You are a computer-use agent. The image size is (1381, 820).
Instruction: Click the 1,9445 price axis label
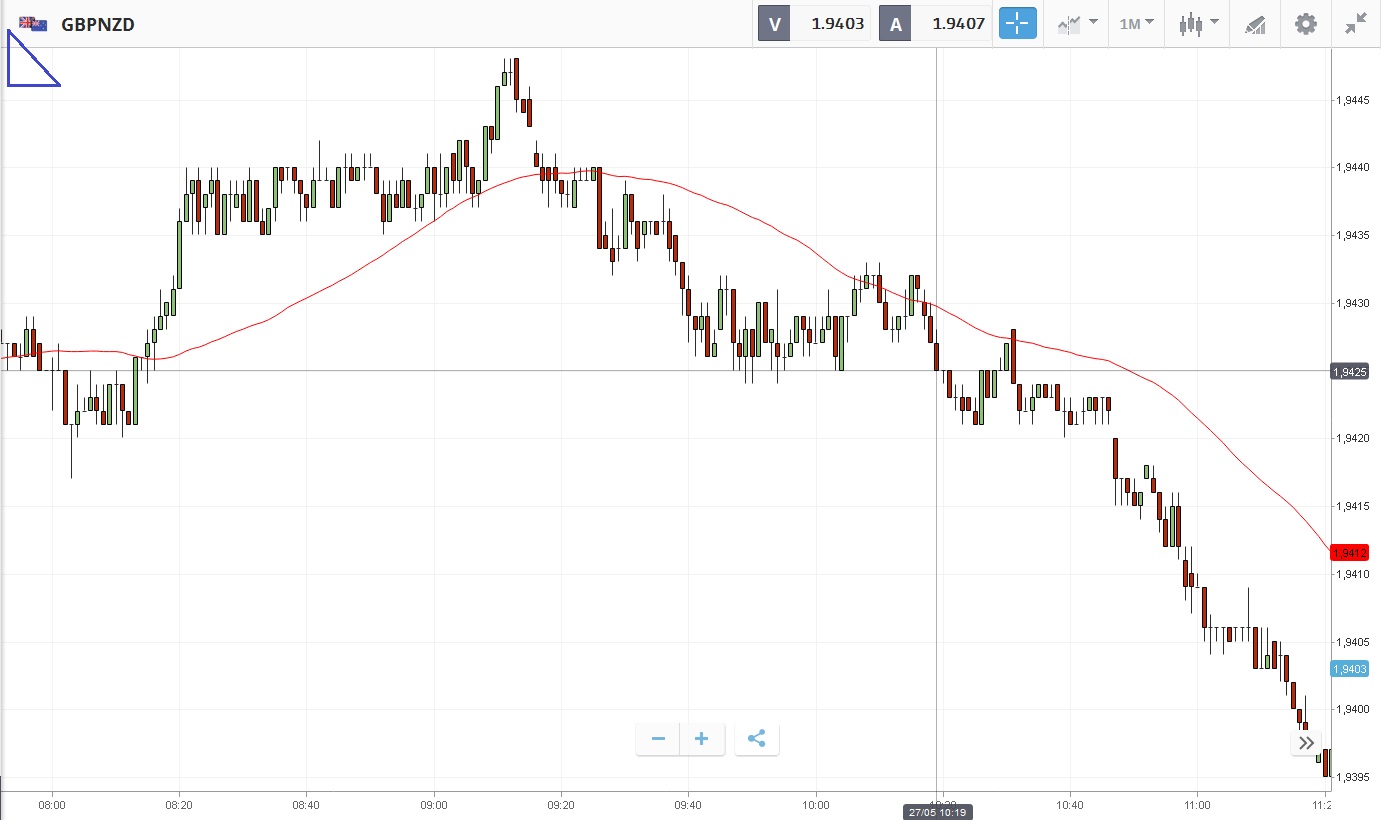click(1351, 100)
